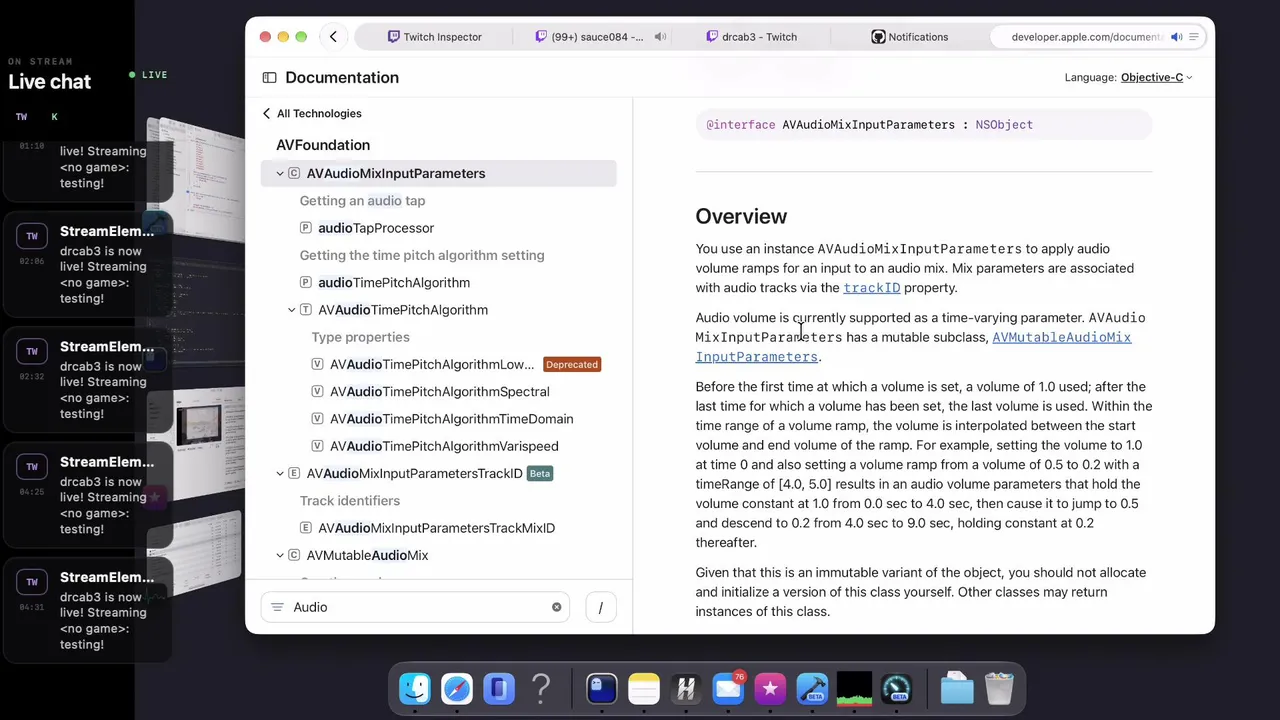This screenshot has width=1280, height=720.
Task: Collapse the AVMutableAudioMix tree node
Action: (280, 556)
